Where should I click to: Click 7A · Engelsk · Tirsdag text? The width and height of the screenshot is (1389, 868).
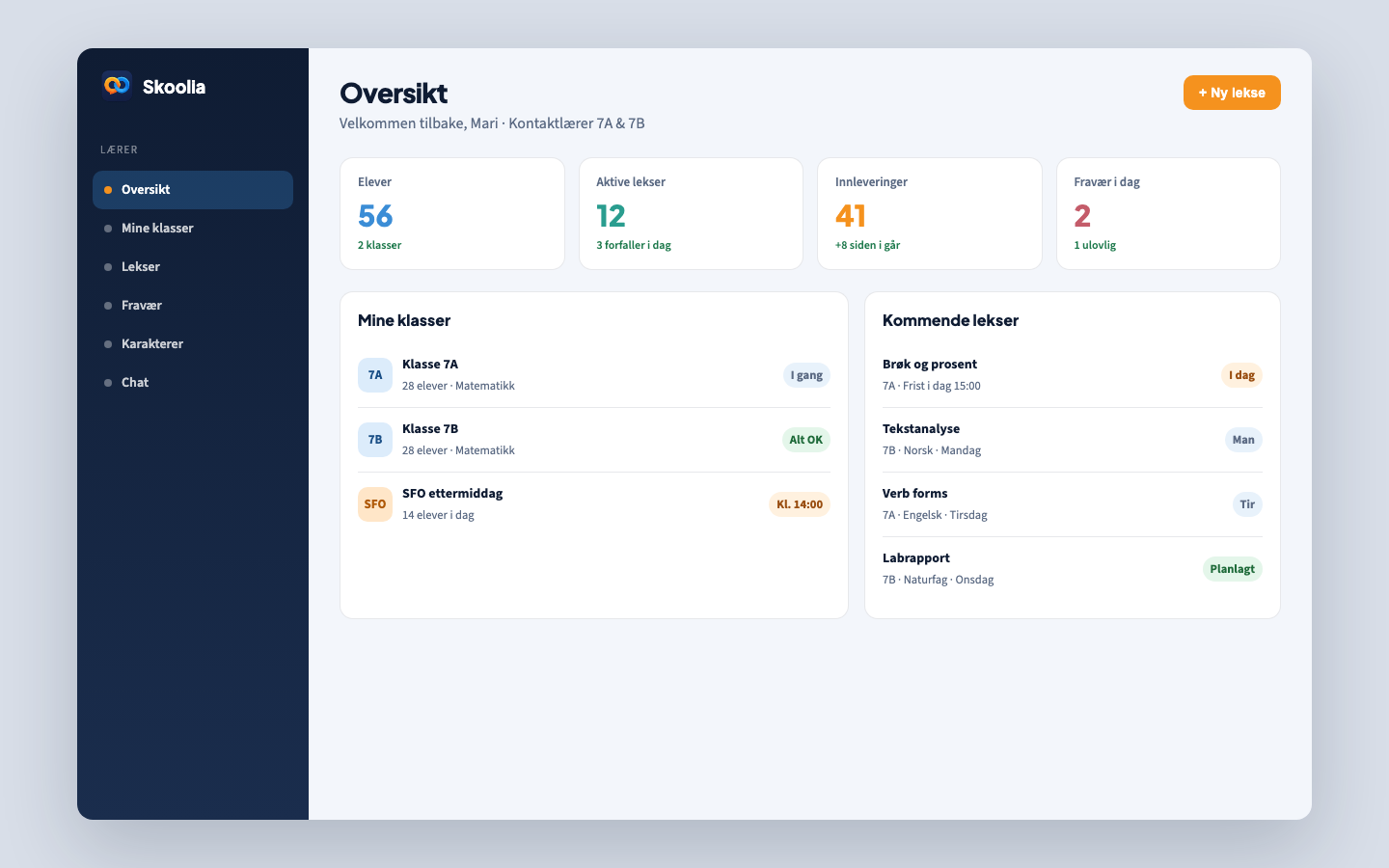pyautogui.click(x=935, y=515)
